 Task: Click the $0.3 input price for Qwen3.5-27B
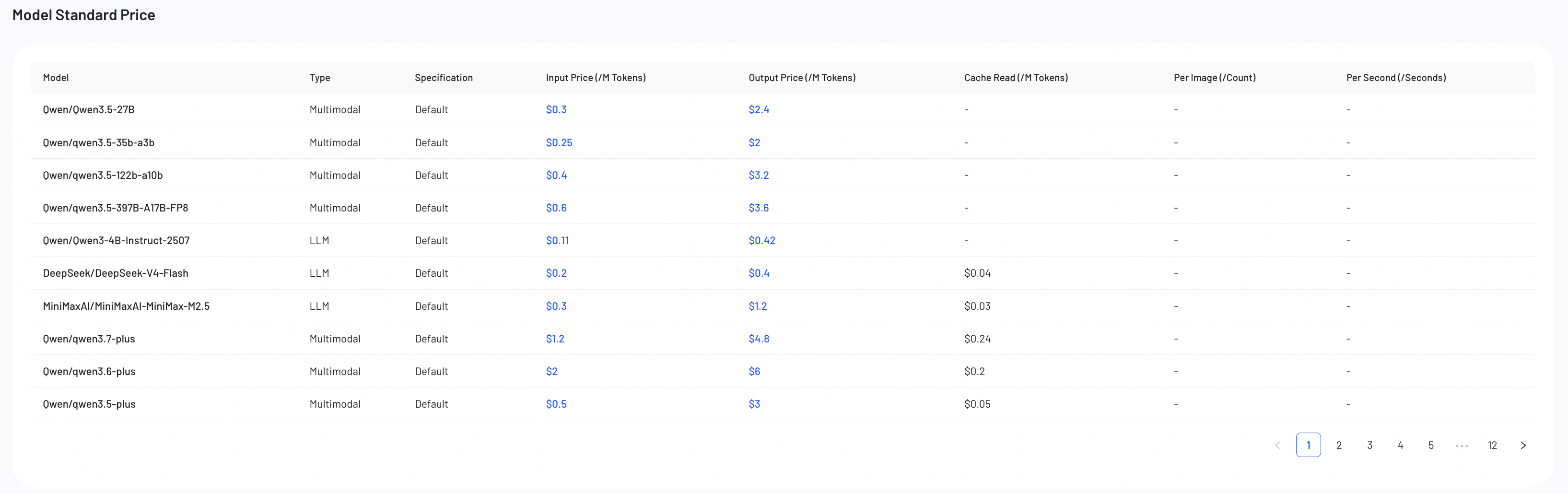(556, 110)
